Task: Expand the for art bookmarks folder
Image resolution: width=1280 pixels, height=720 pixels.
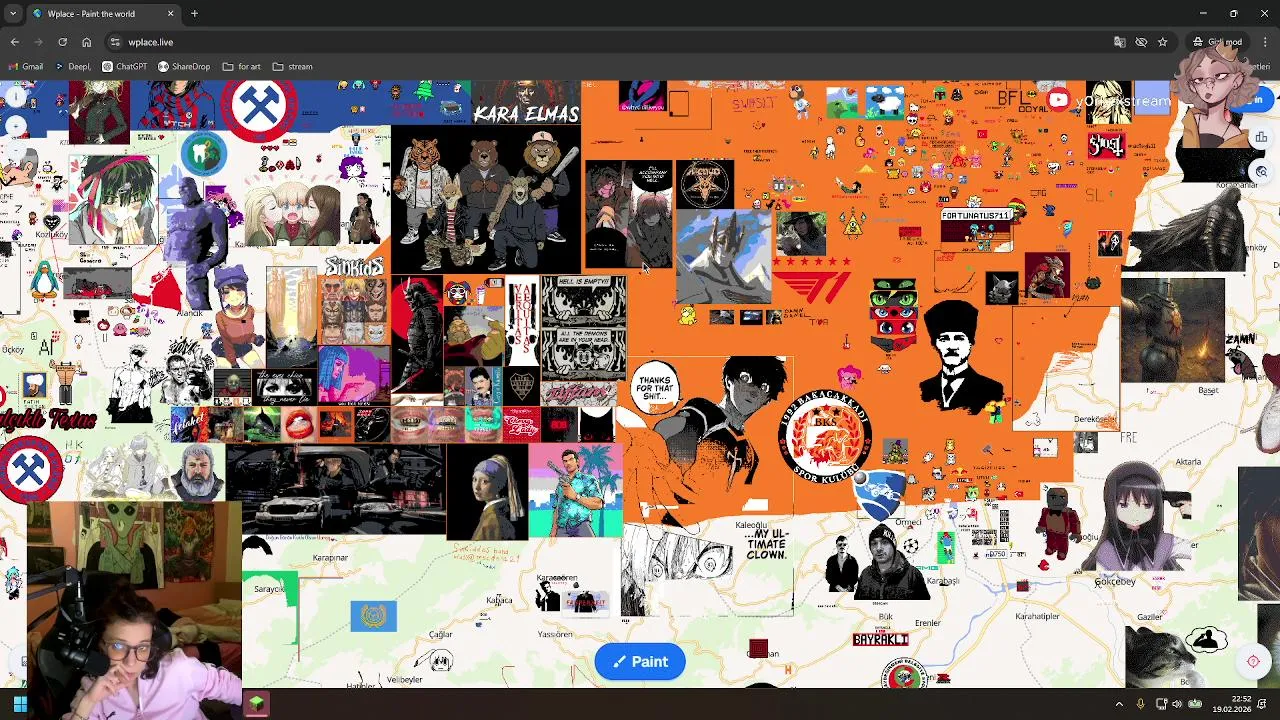Action: 242,67
